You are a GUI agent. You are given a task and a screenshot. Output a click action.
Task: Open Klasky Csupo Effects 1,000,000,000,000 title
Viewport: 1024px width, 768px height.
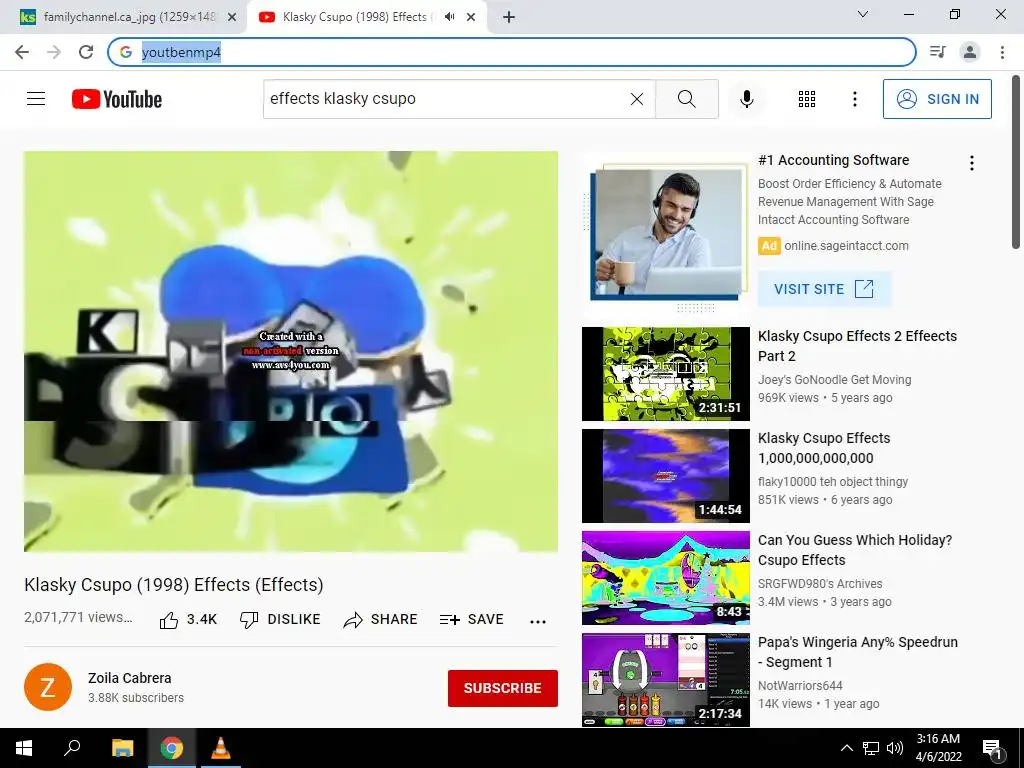[824, 448]
